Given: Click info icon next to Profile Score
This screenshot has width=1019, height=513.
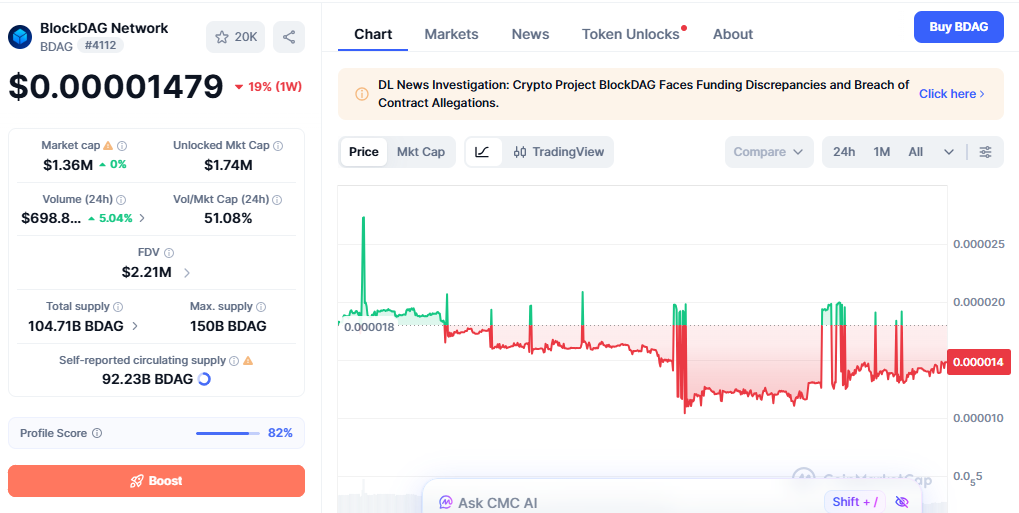Looking at the screenshot, I should (x=97, y=433).
